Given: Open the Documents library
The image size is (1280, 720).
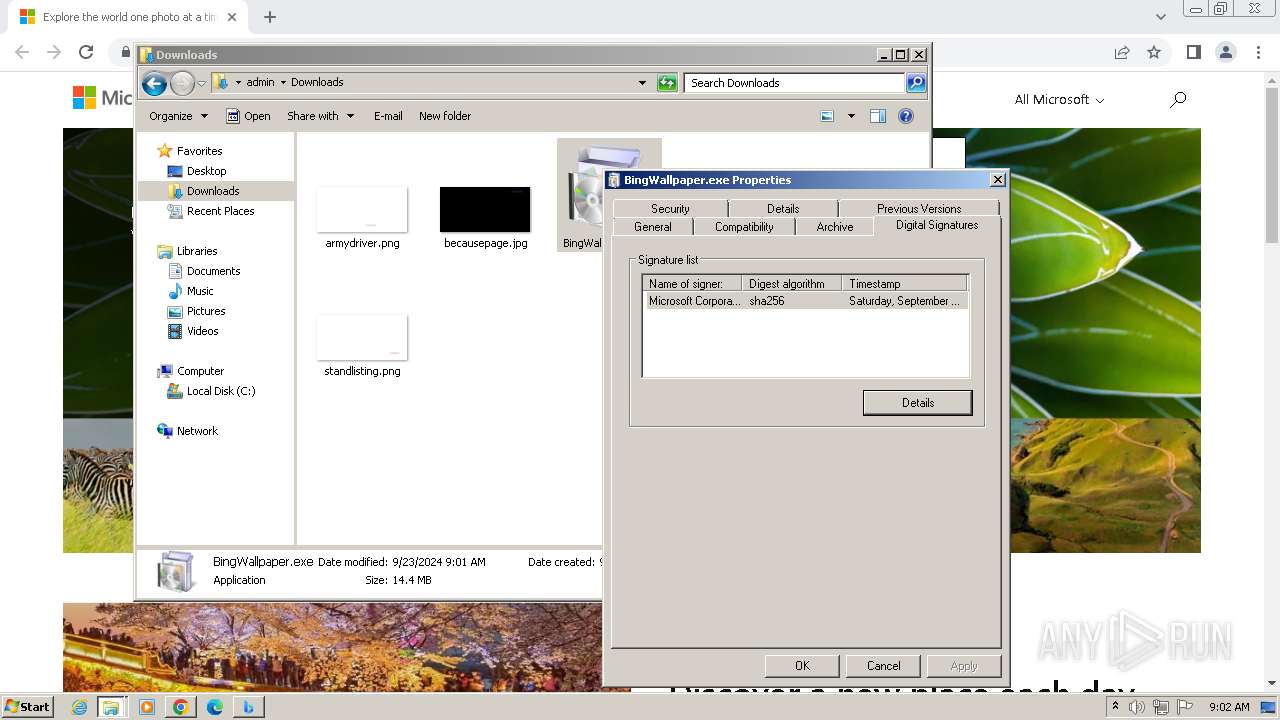Looking at the screenshot, I should click(x=213, y=271).
